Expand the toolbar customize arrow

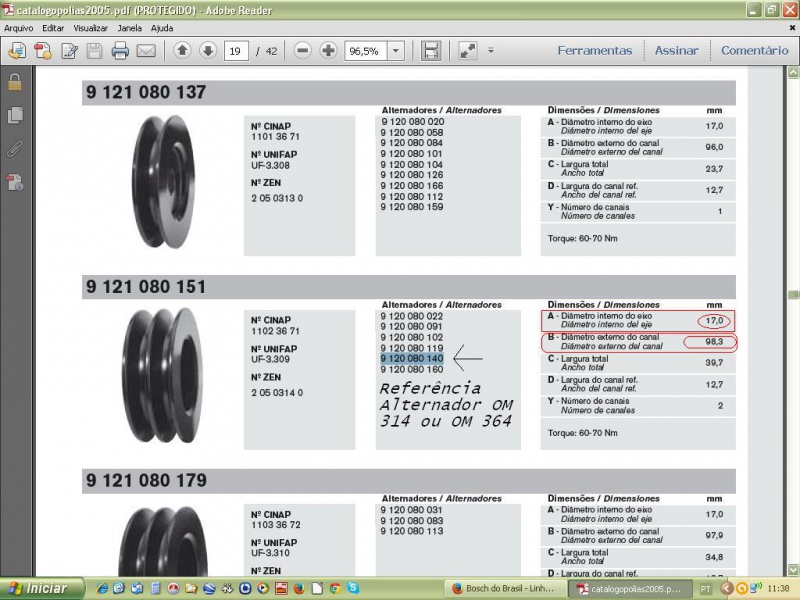pyautogui.click(x=491, y=50)
